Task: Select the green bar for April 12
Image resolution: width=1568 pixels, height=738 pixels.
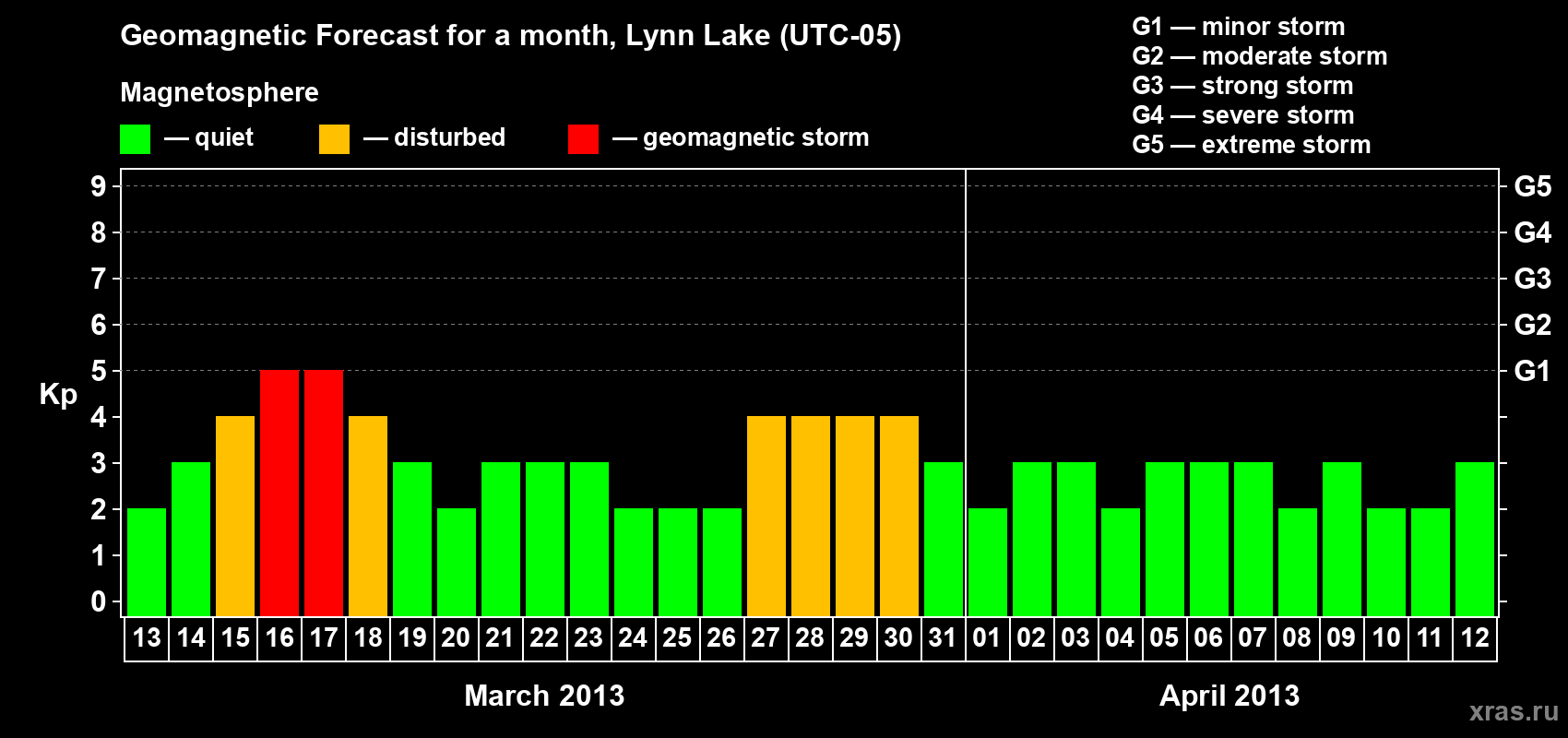Action: point(1475,539)
